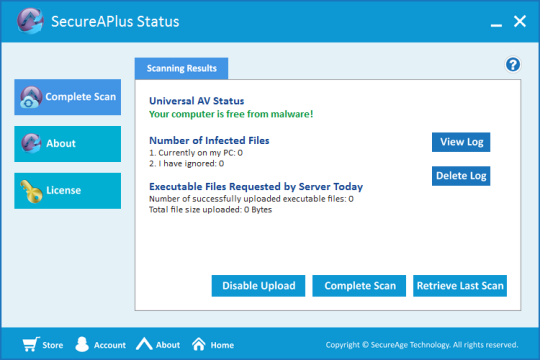Click the Disable Upload button

258,286
